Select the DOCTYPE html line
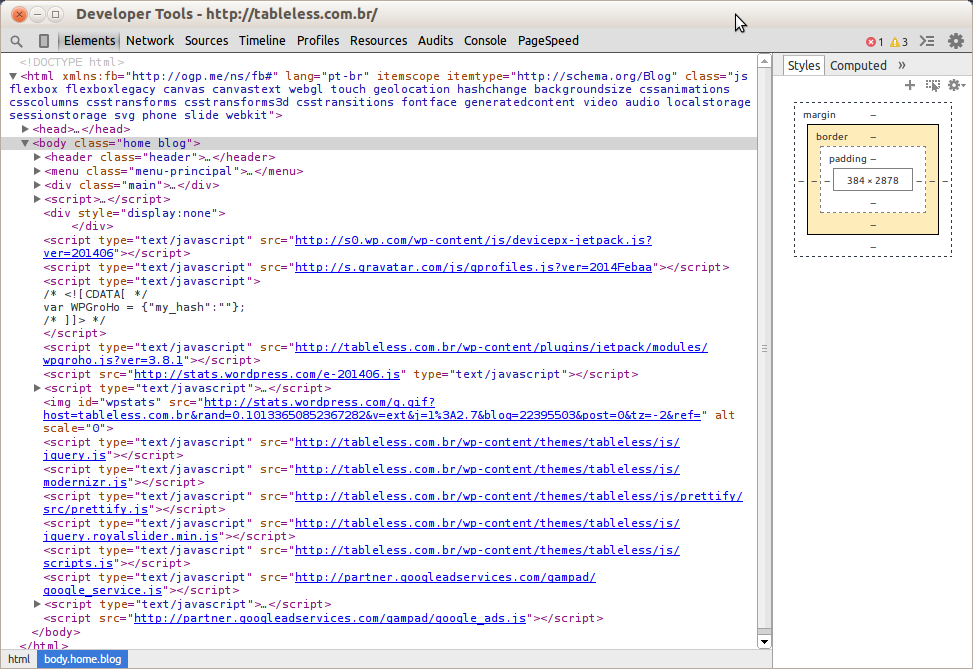Viewport: 973px width, 669px height. pyautogui.click(x=71, y=62)
